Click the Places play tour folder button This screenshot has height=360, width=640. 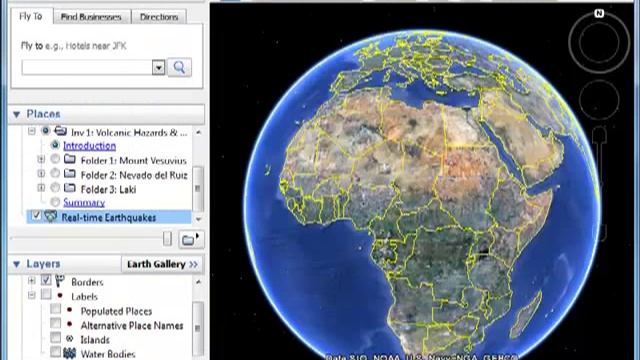pos(191,240)
